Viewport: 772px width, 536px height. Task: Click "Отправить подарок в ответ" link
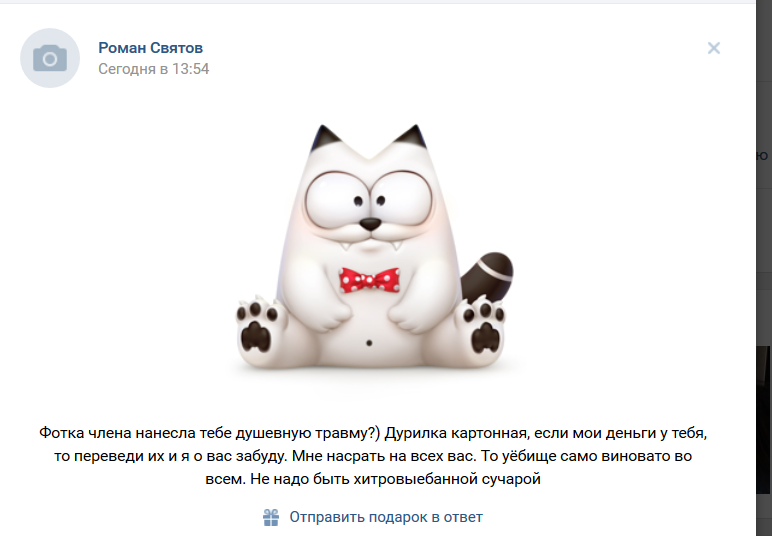(386, 517)
